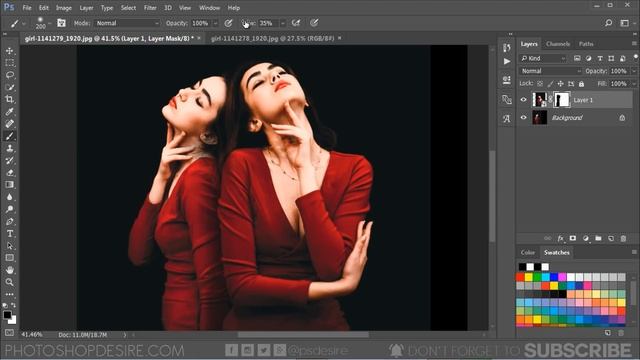Open layer filter Kind dropdown
This screenshot has height=360, width=640.
(543, 58)
